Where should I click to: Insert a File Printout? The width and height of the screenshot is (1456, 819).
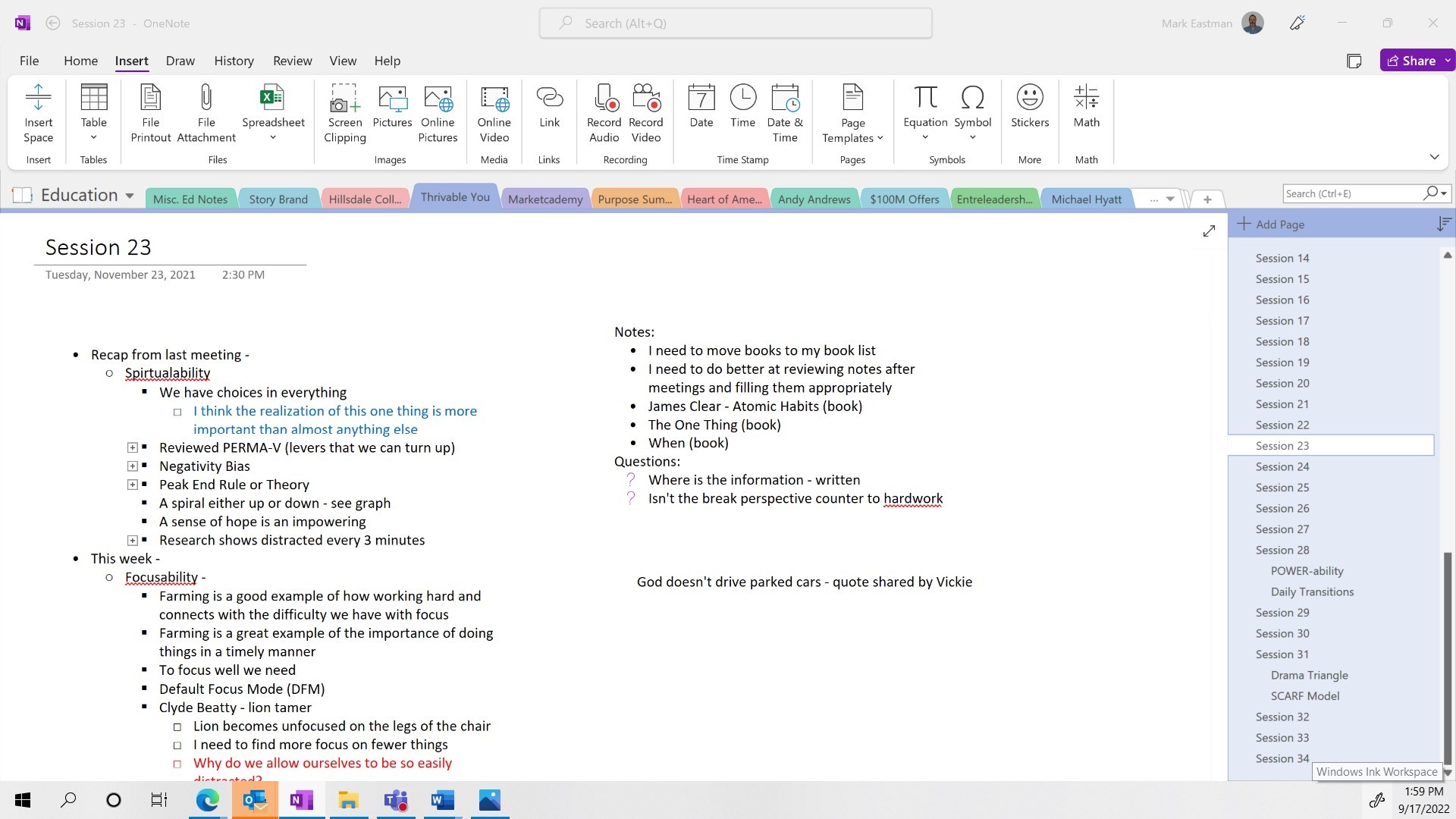[x=150, y=112]
